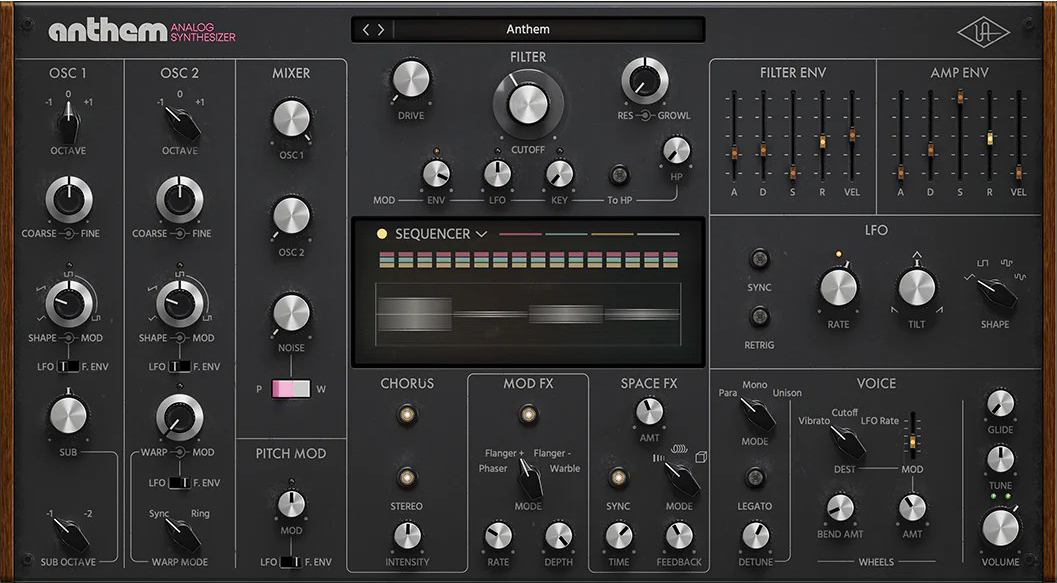Click the sequencer waveform display area
The image size is (1057, 583).
click(528, 314)
